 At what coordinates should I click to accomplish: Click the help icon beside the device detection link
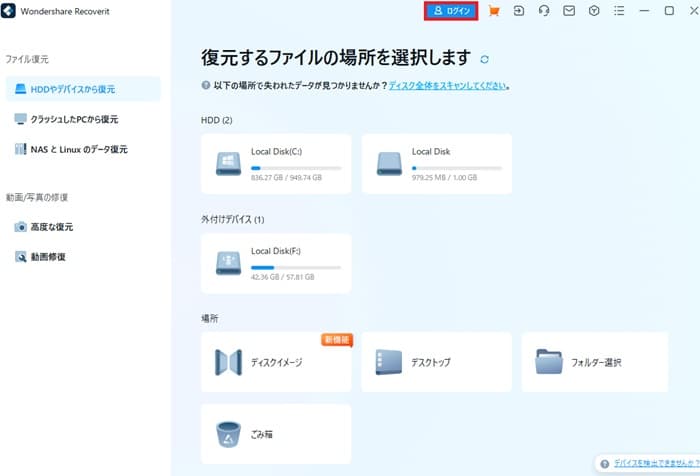pos(605,464)
